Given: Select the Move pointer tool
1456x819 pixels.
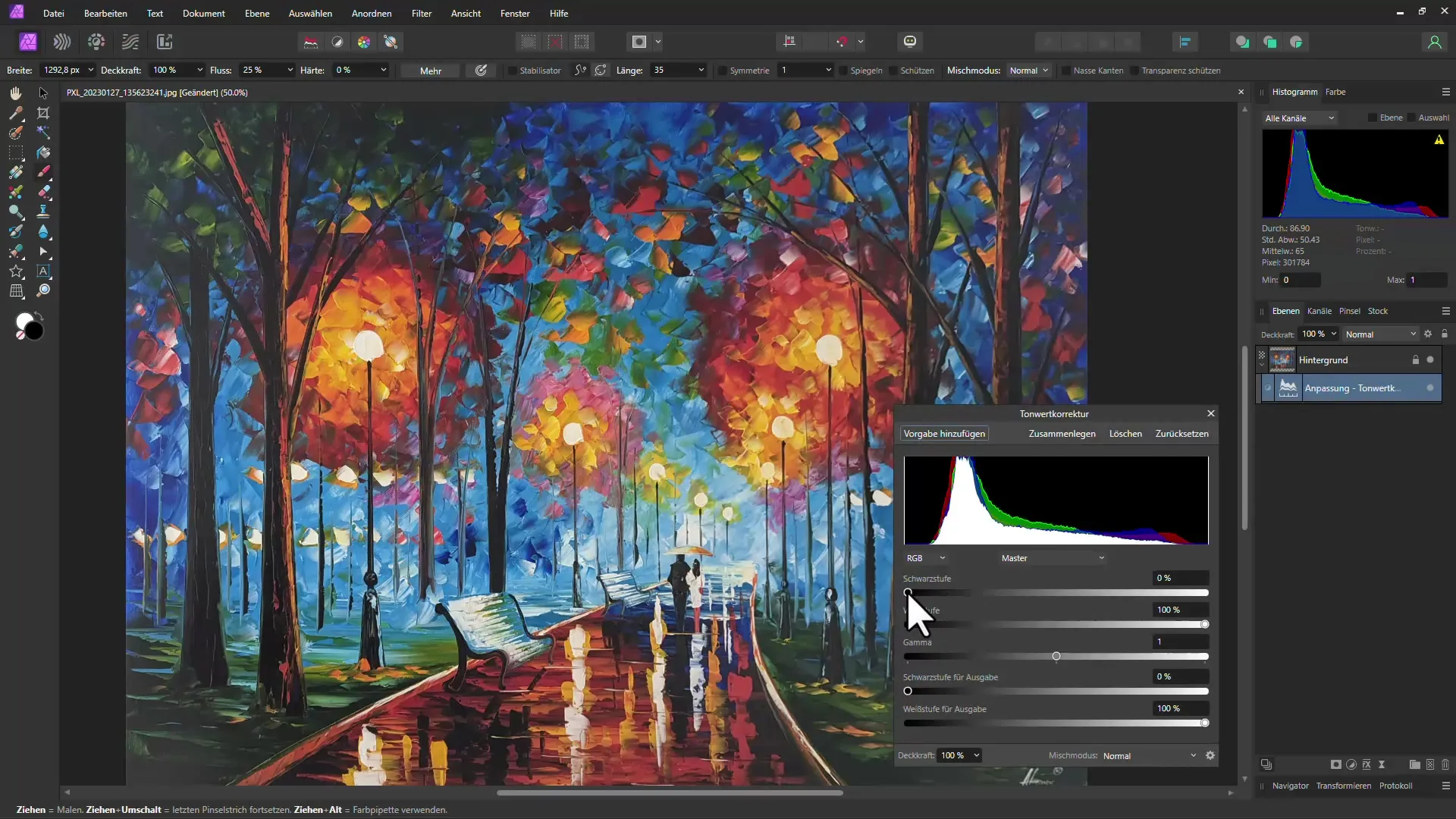Looking at the screenshot, I should (x=43, y=93).
